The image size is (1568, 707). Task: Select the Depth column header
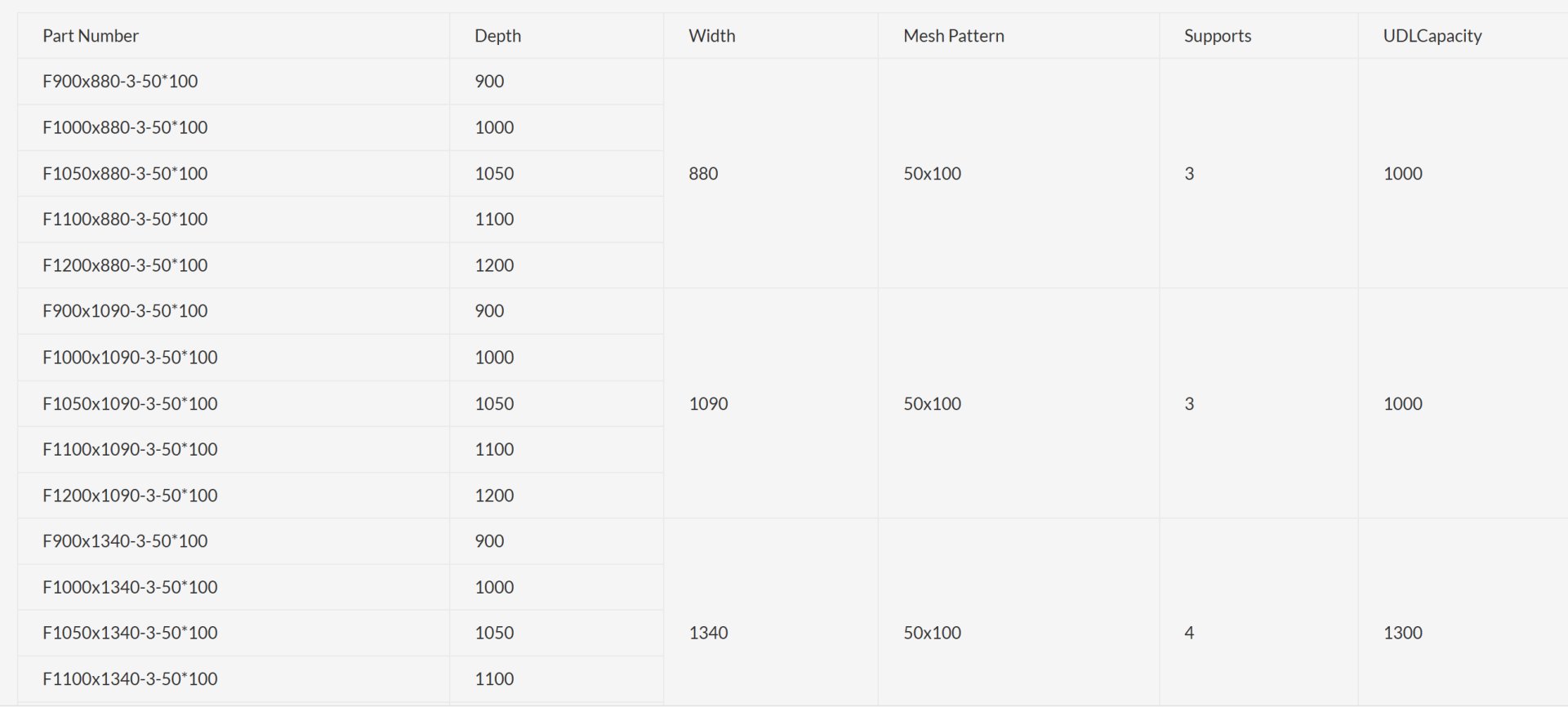[x=497, y=36]
